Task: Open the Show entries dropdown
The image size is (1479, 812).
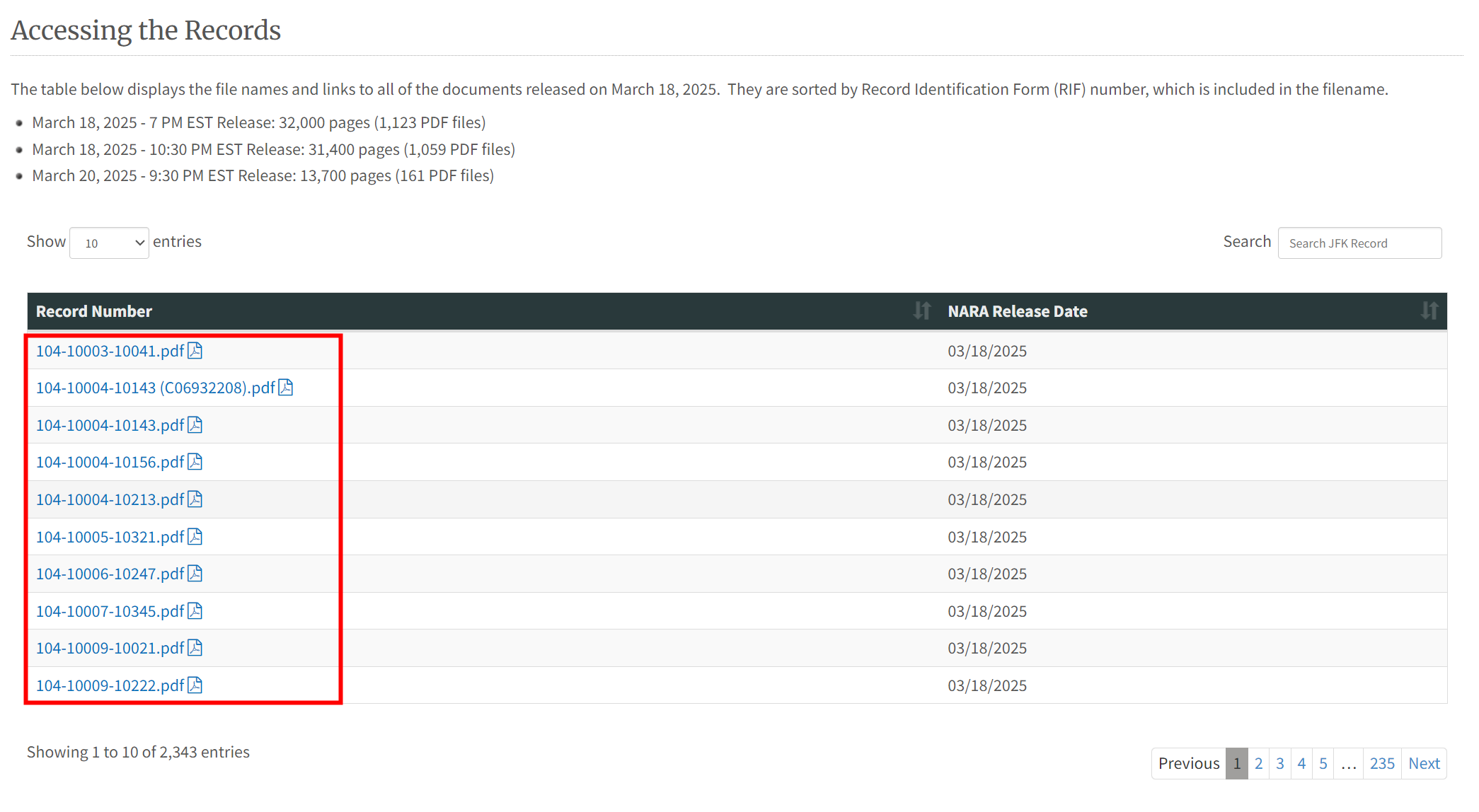Action: coord(109,243)
